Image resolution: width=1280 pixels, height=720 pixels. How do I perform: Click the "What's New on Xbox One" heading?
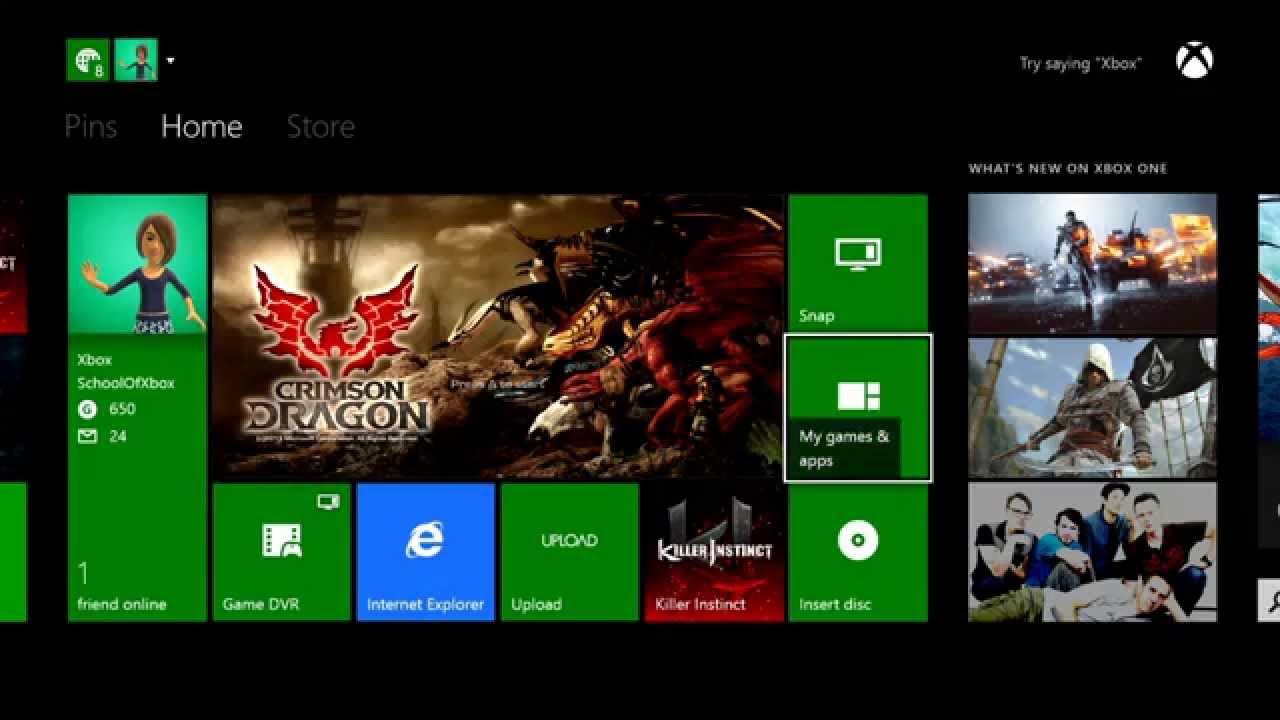click(1067, 168)
